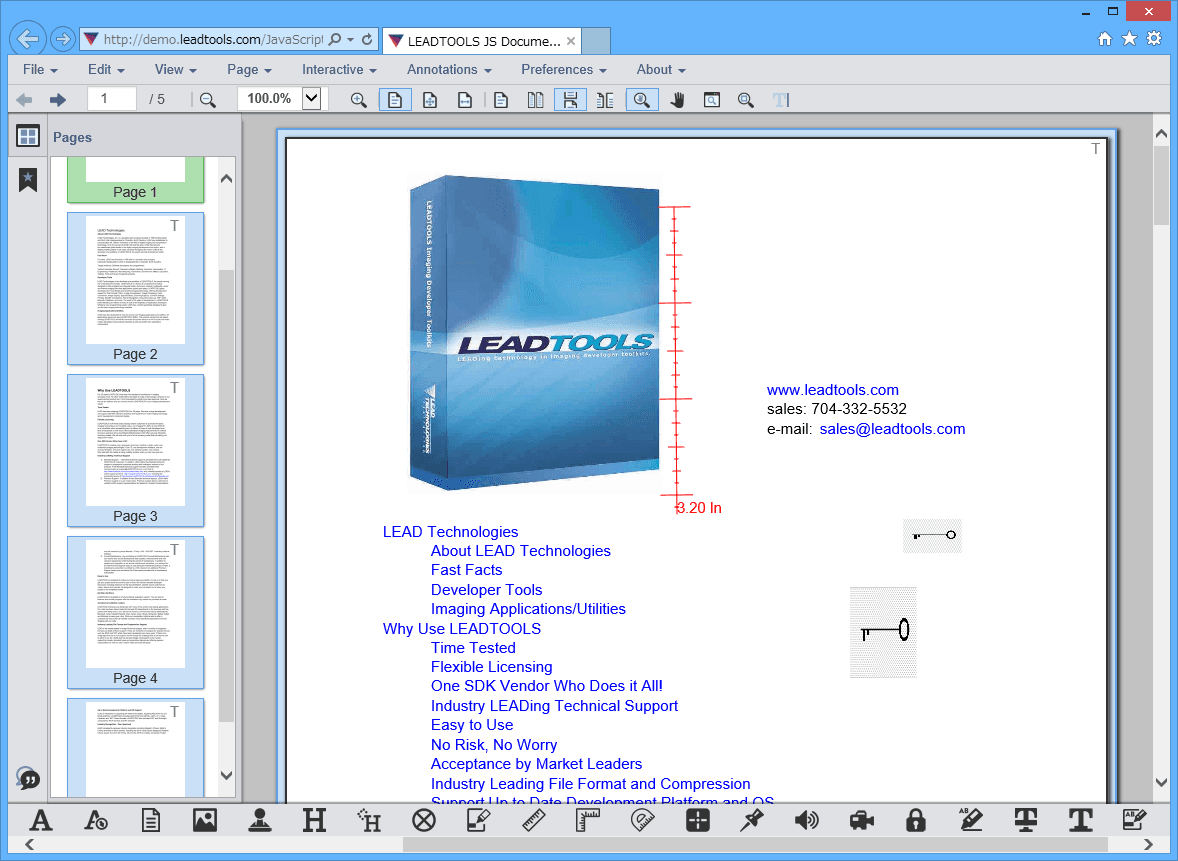Select the note annotation tool
The height and width of the screenshot is (861, 1178).
coord(150,820)
